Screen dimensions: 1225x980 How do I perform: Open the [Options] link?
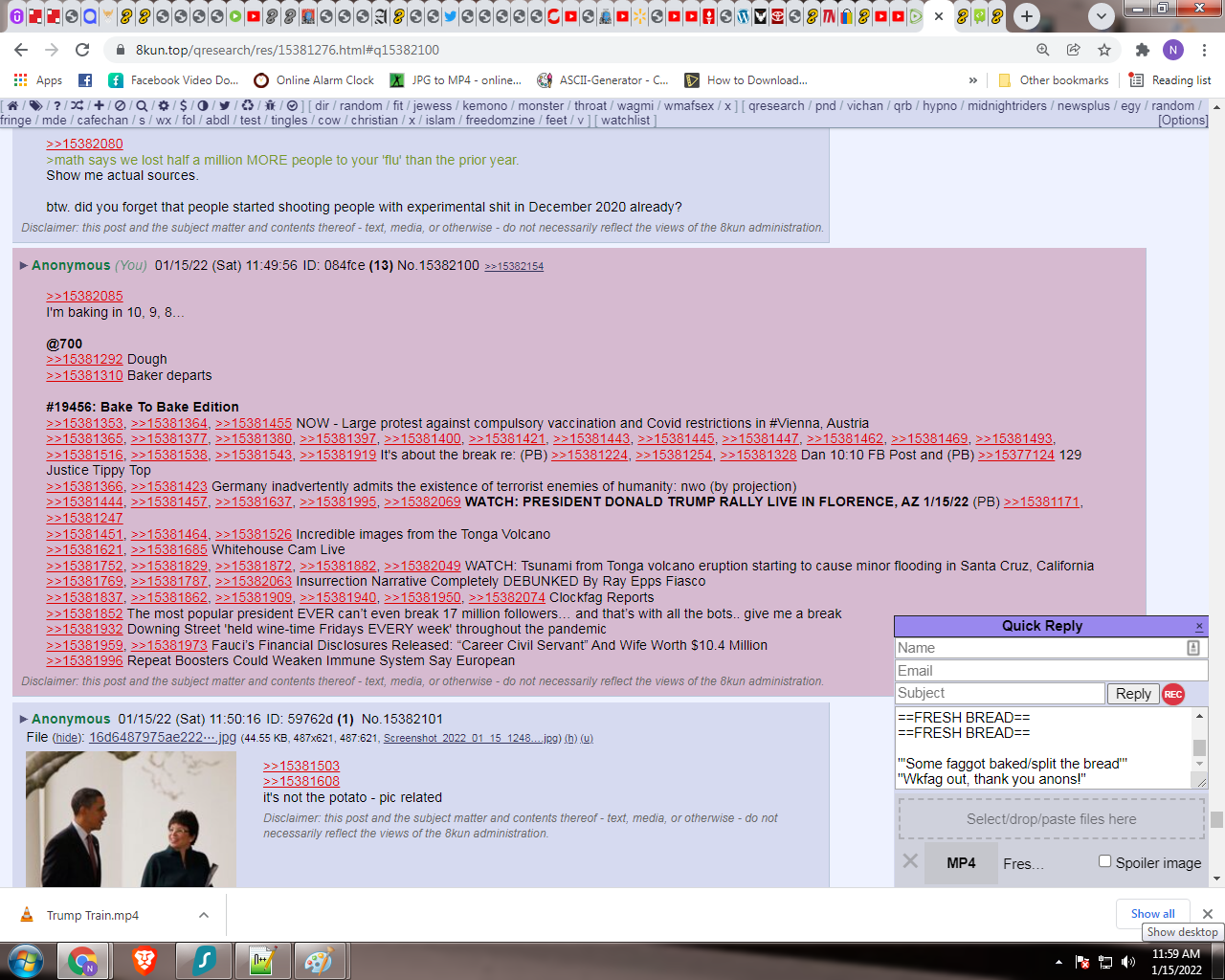point(1183,121)
